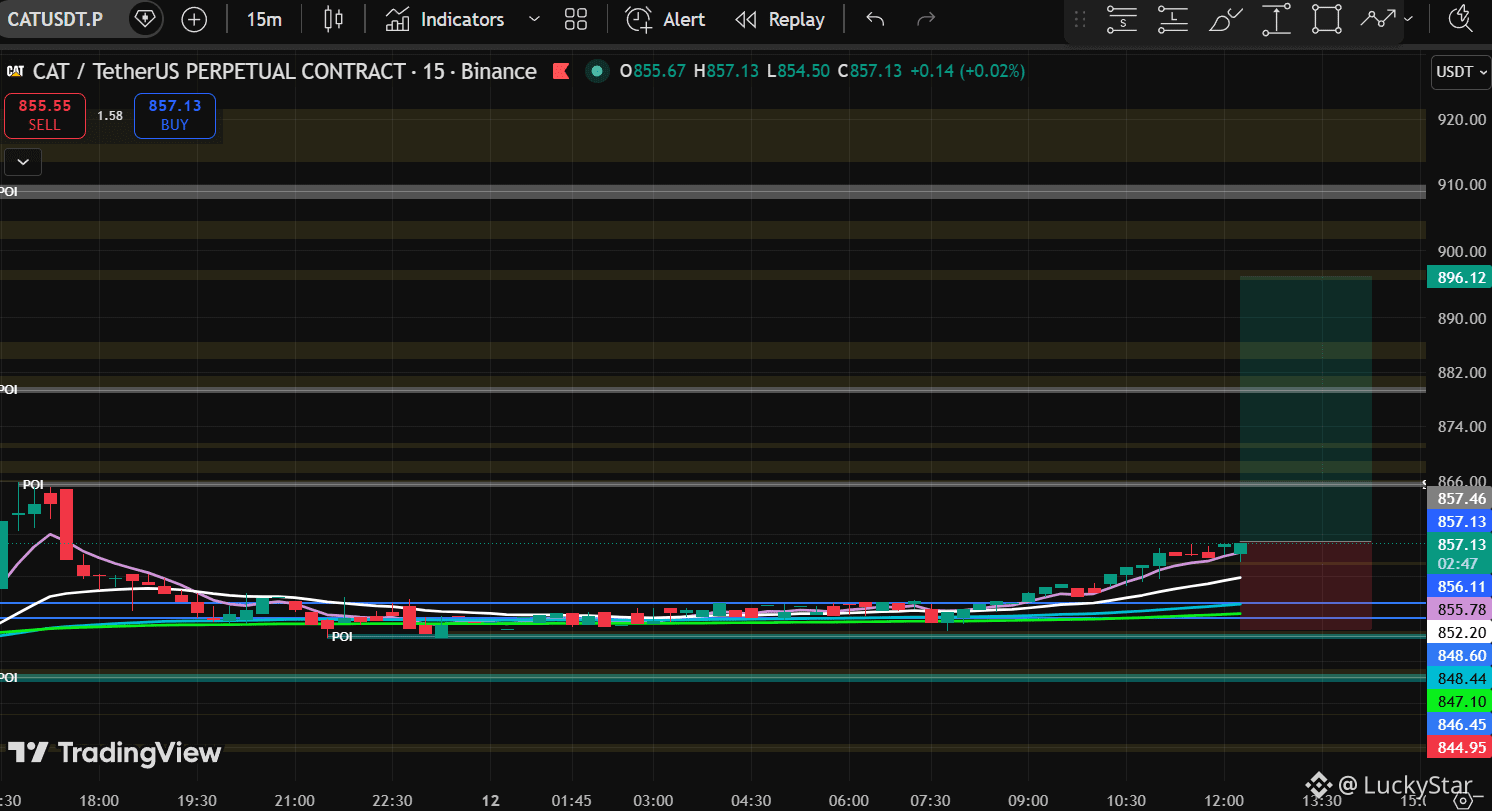The image size is (1492, 811).
Task: Select the green profit zone of the long position
Action: coord(1305,409)
